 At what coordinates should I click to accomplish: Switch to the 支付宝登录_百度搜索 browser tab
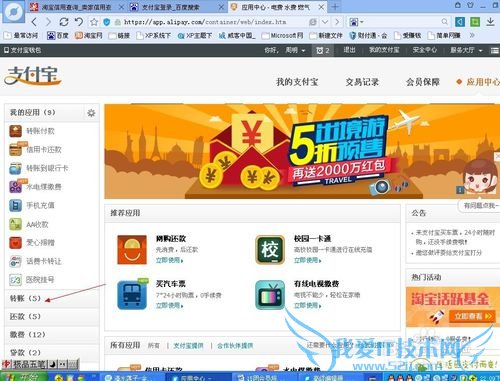[x=176, y=7]
